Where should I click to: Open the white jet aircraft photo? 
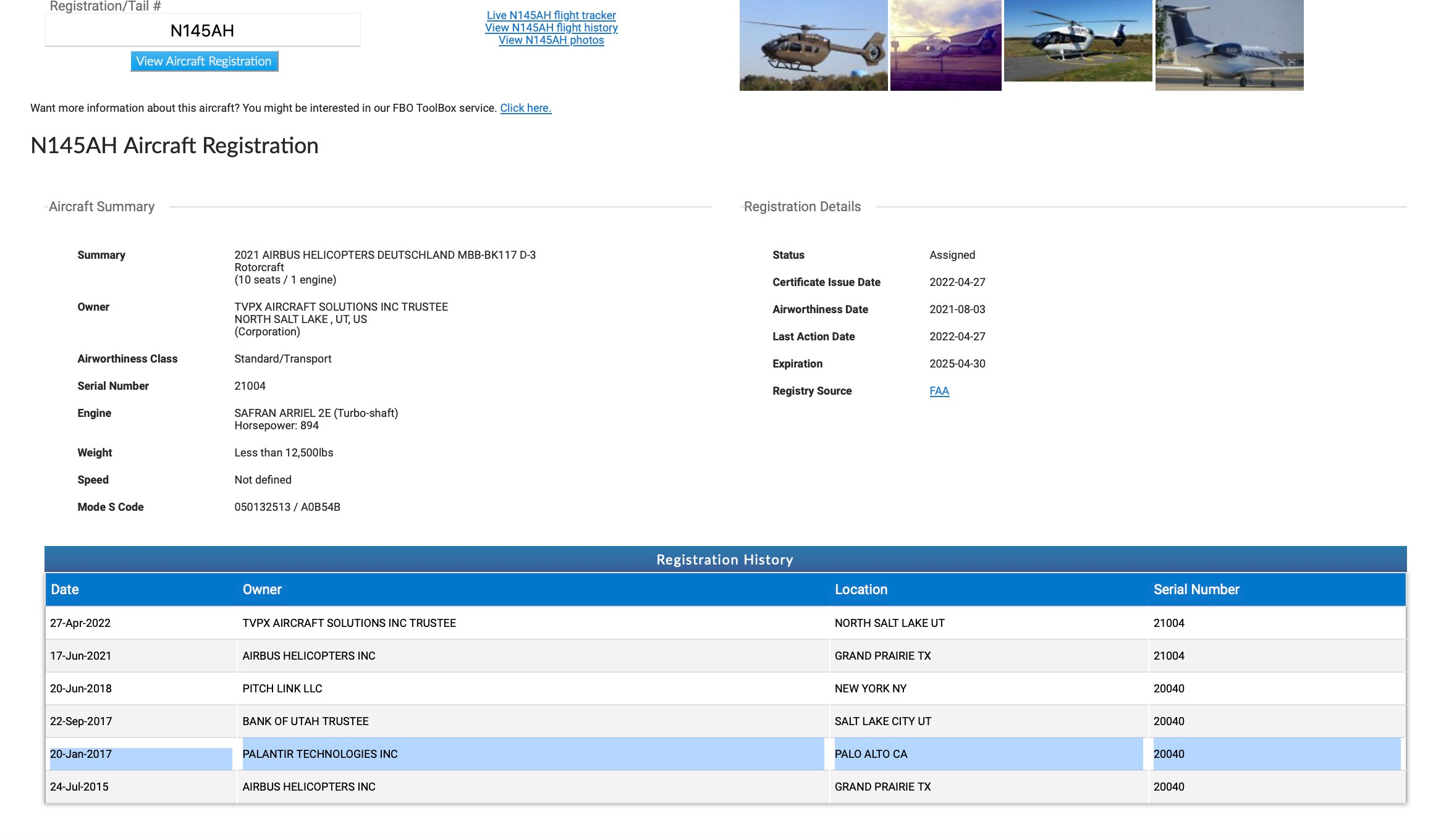[1228, 45]
